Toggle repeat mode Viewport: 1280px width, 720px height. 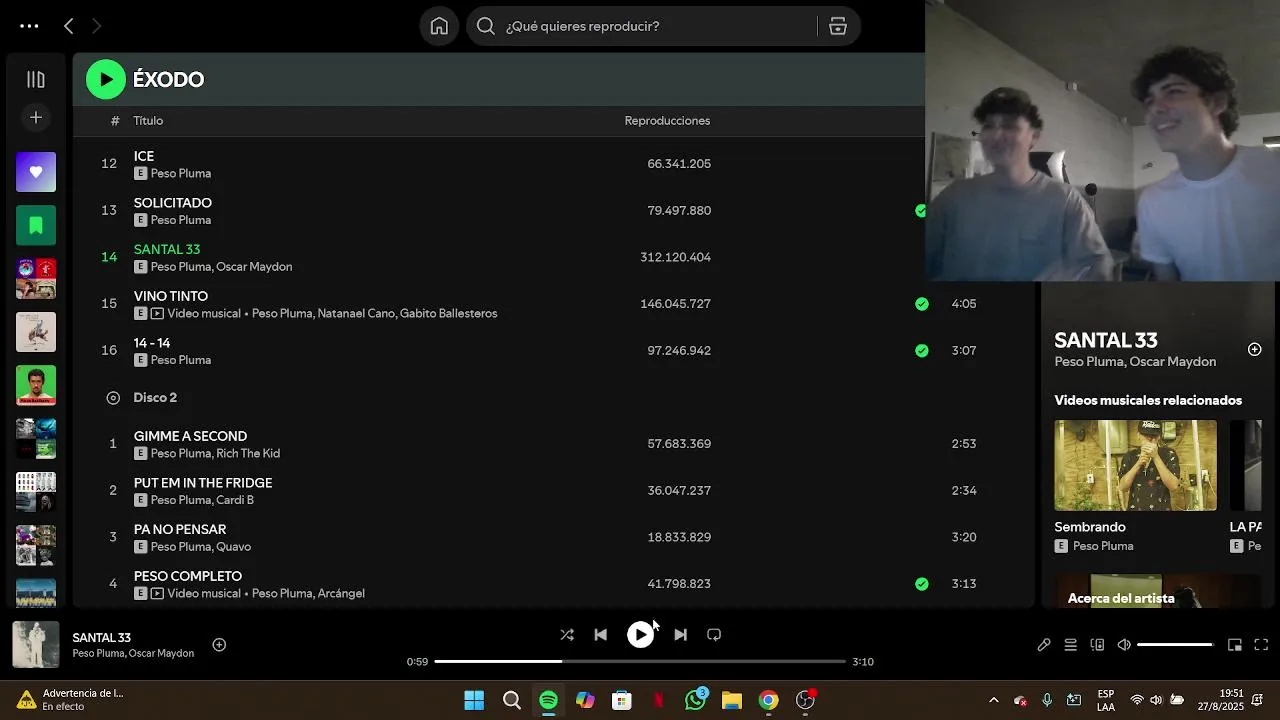tap(714, 634)
